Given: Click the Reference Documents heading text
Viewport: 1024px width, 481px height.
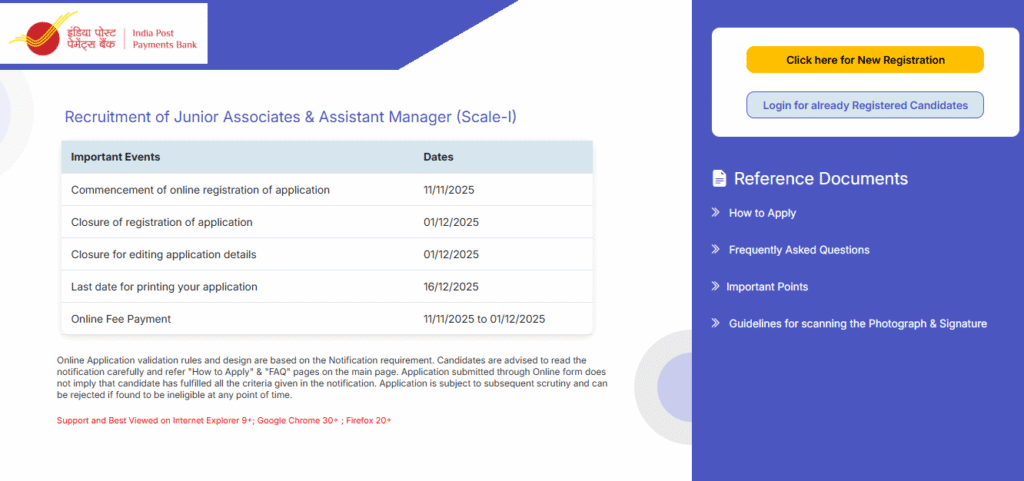Looking at the screenshot, I should 821,179.
